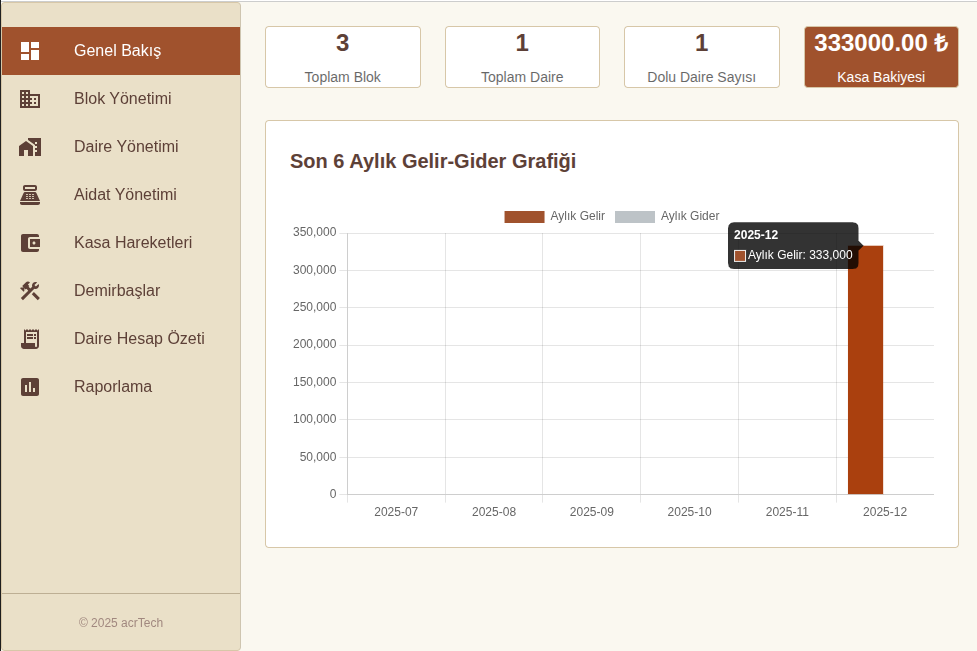Click the Demirbaşlar wrench icon

pos(30,290)
